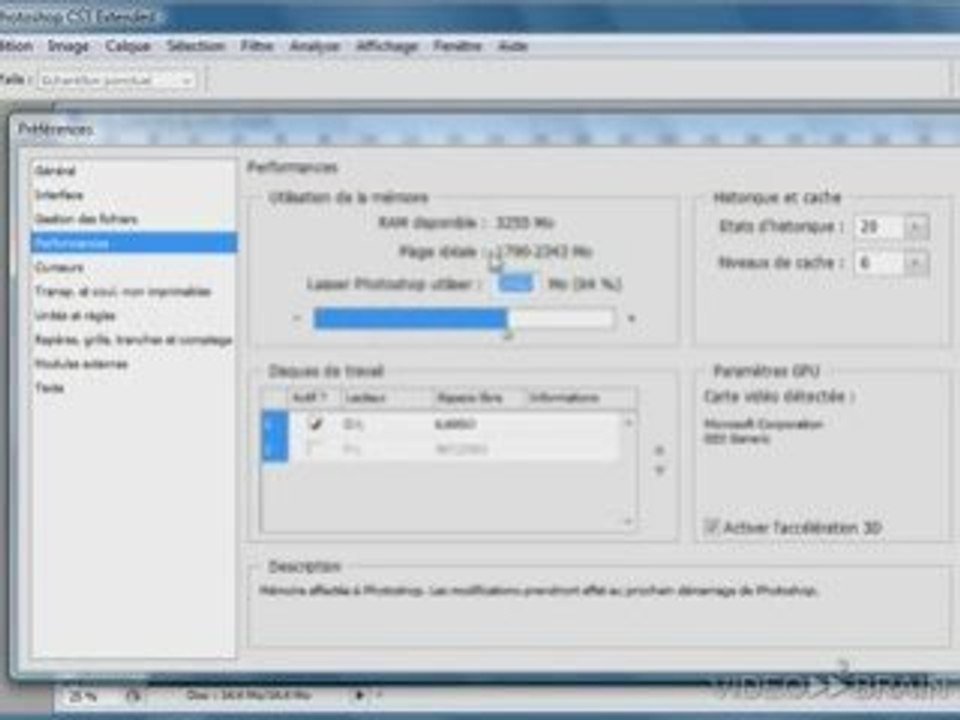Open the Image menu

[x=68, y=46]
